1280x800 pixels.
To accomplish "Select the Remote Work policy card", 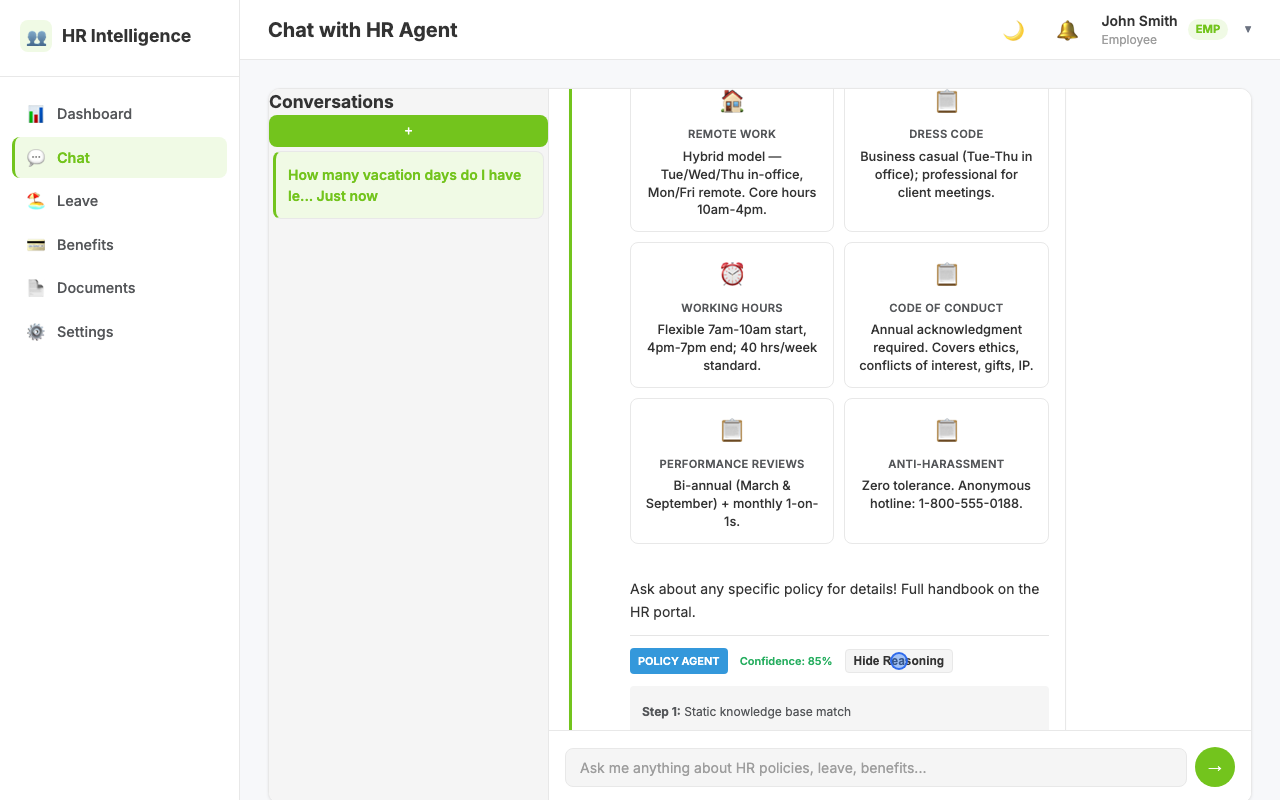I will (732, 158).
